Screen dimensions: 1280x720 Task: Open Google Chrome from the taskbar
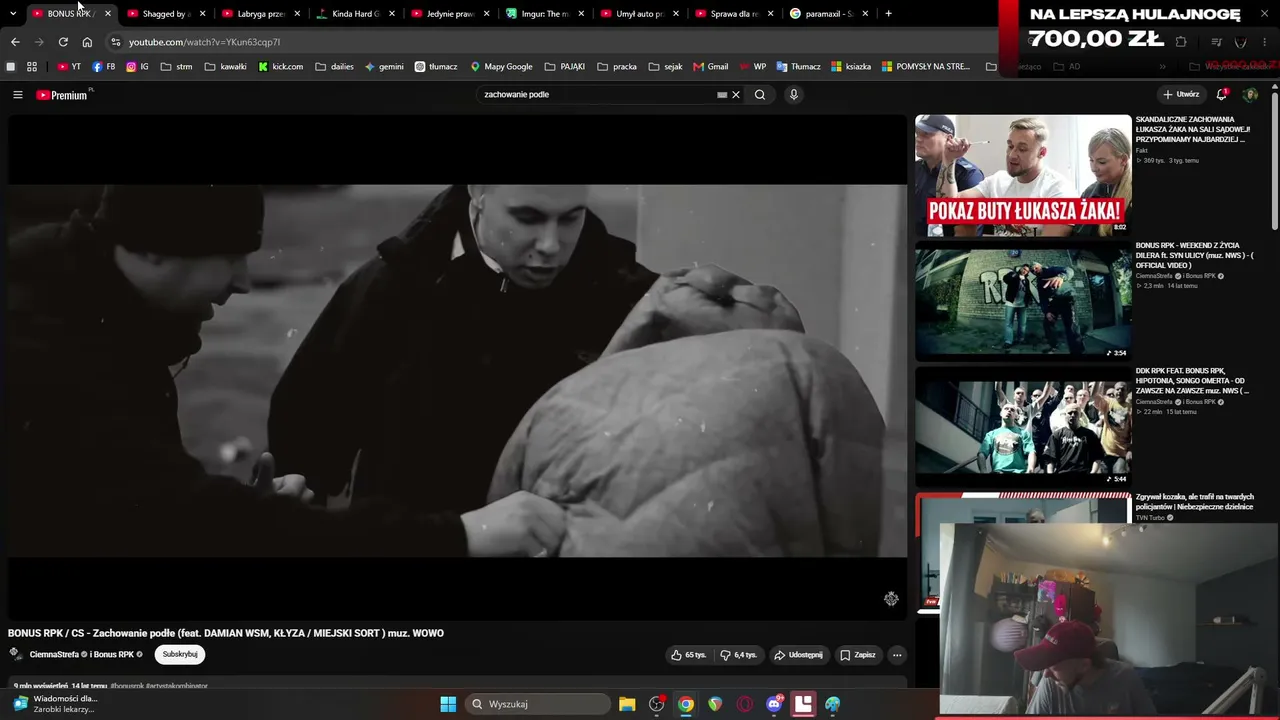point(686,704)
